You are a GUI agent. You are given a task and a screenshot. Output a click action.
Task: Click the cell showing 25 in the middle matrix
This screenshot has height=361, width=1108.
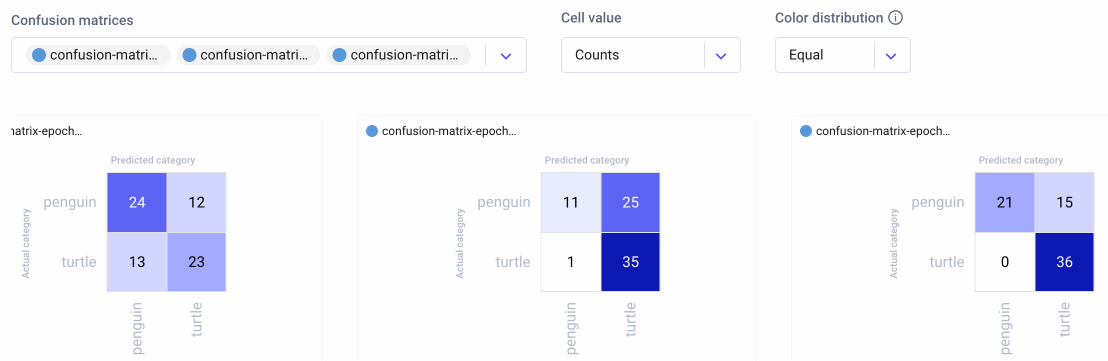(x=630, y=202)
